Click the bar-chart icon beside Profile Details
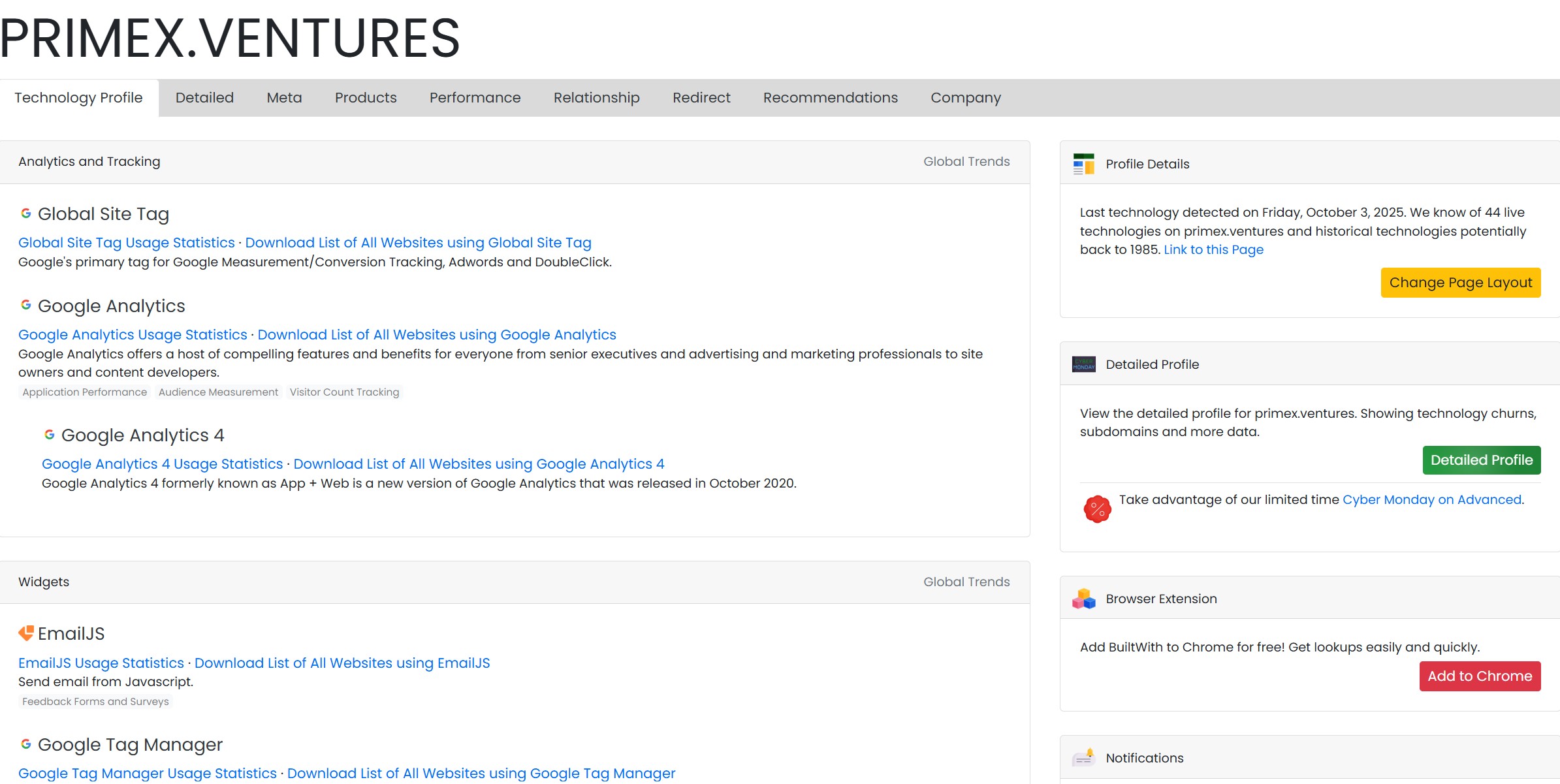Viewport: 1560px width, 784px height. (x=1083, y=164)
